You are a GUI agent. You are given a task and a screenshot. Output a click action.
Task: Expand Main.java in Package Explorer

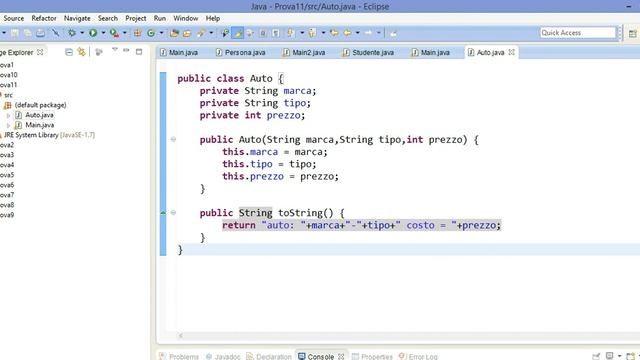(x=8, y=125)
